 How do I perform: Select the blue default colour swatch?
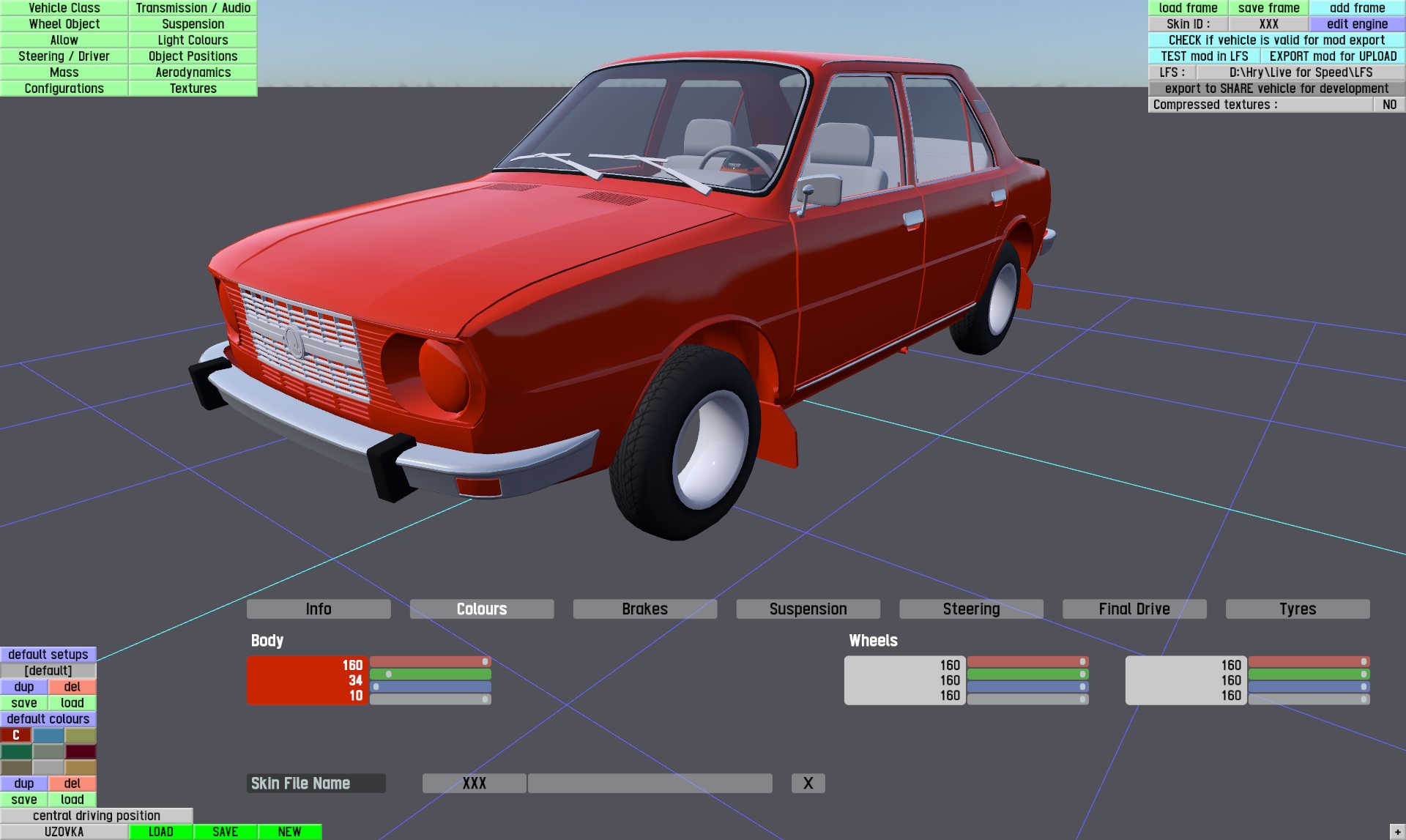coord(48,735)
